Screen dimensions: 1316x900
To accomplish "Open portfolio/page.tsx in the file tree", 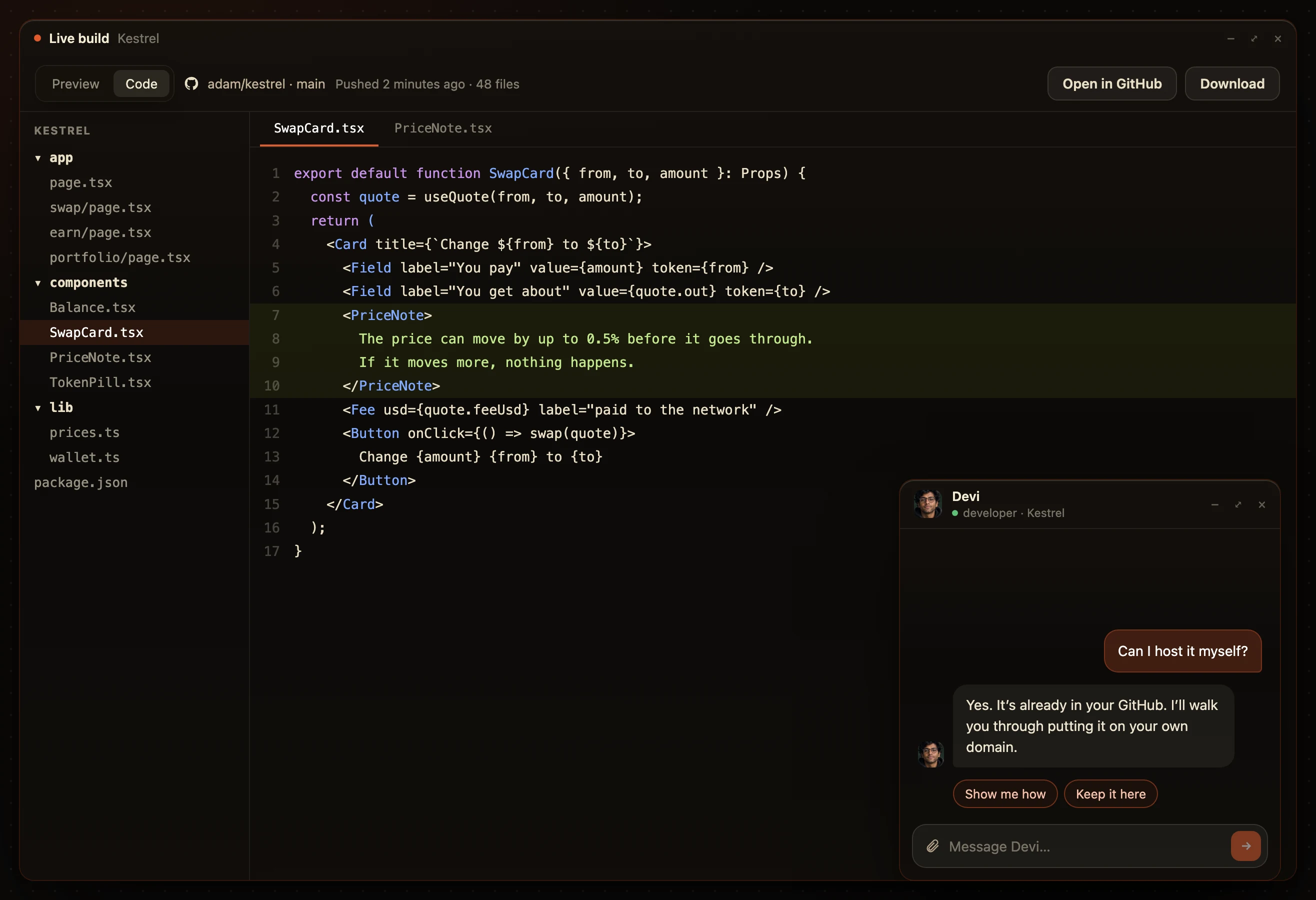I will tap(135, 257).
